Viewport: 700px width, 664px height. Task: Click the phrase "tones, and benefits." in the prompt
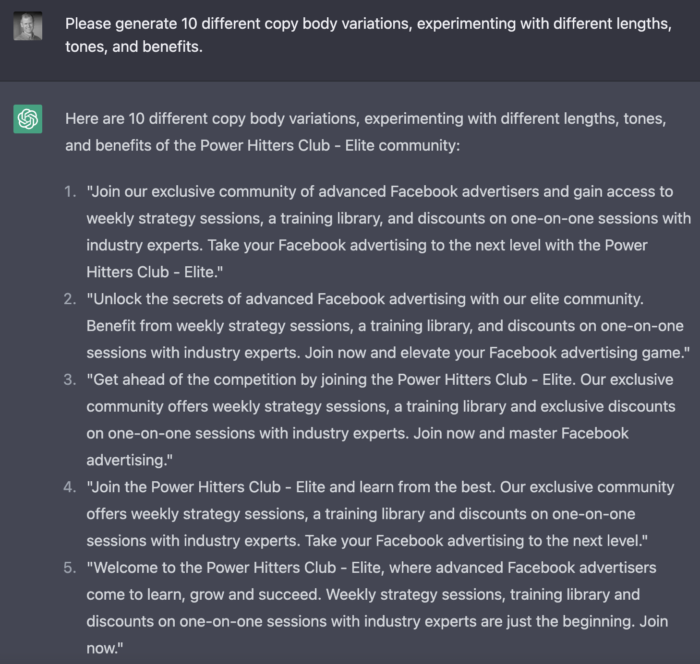pyautogui.click(x=134, y=46)
